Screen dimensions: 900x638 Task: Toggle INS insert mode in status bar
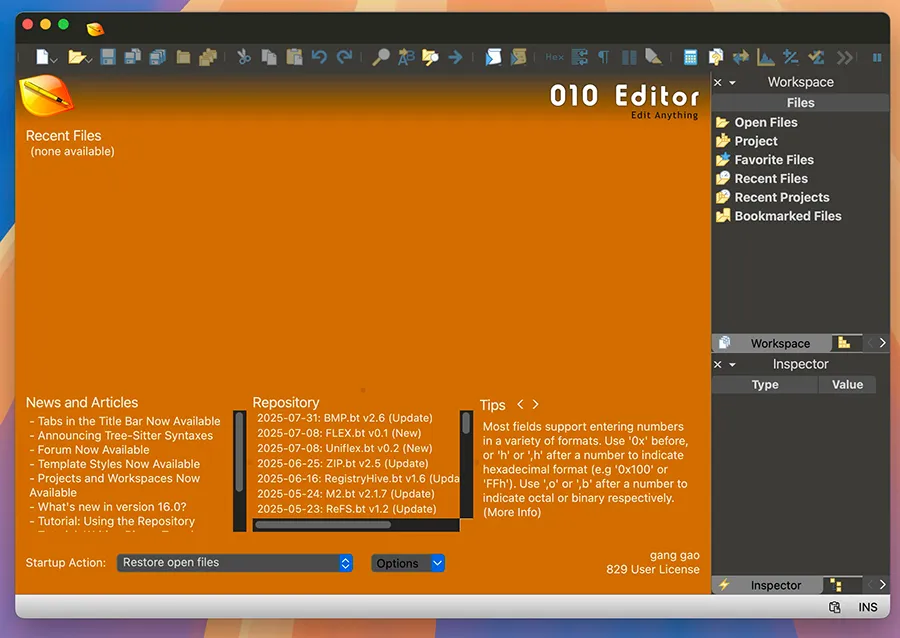tap(867, 607)
